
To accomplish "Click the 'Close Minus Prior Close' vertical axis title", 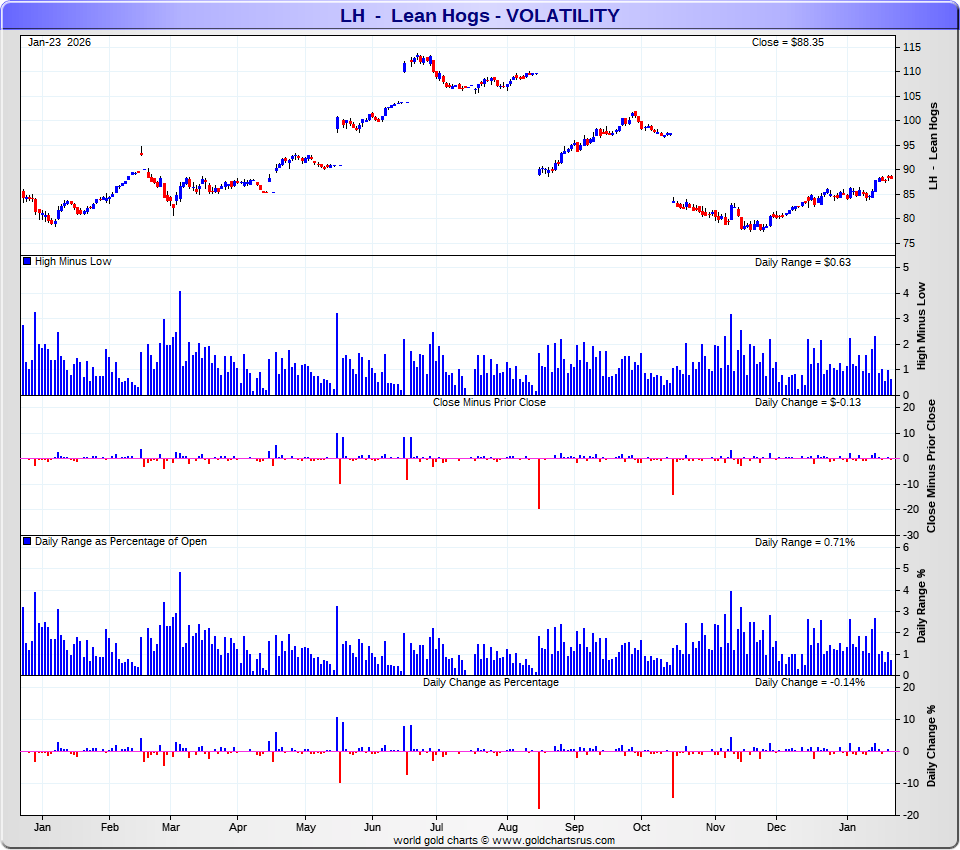I will (x=931, y=466).
